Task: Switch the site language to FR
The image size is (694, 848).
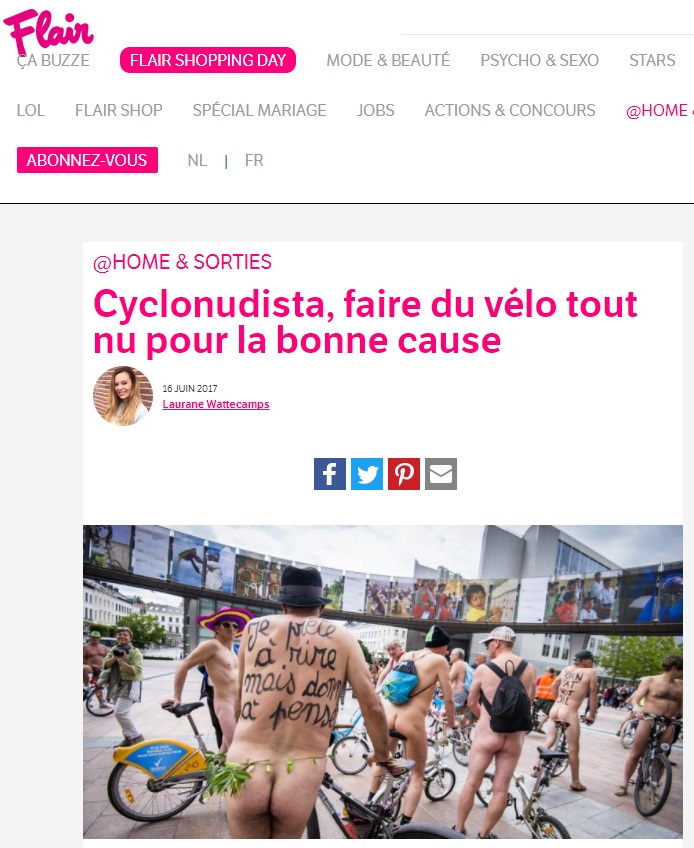Action: [254, 161]
